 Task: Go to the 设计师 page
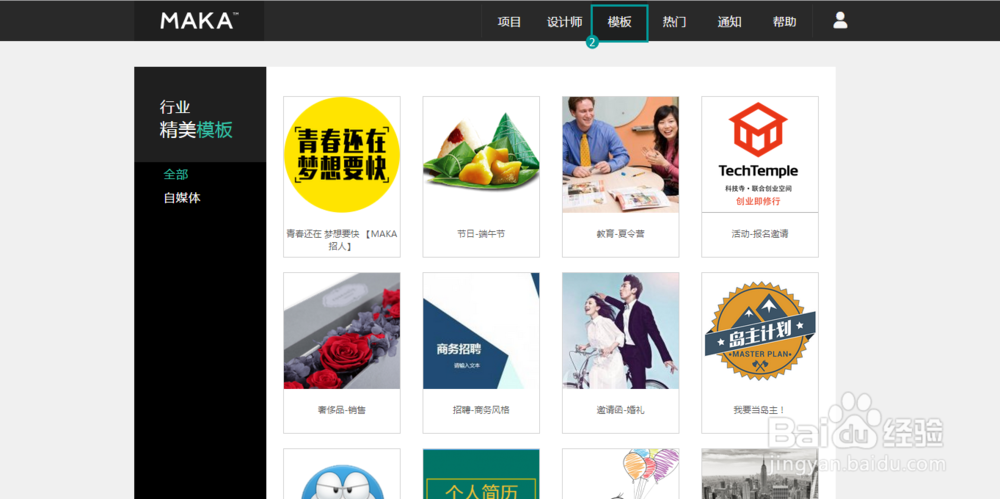pos(564,22)
